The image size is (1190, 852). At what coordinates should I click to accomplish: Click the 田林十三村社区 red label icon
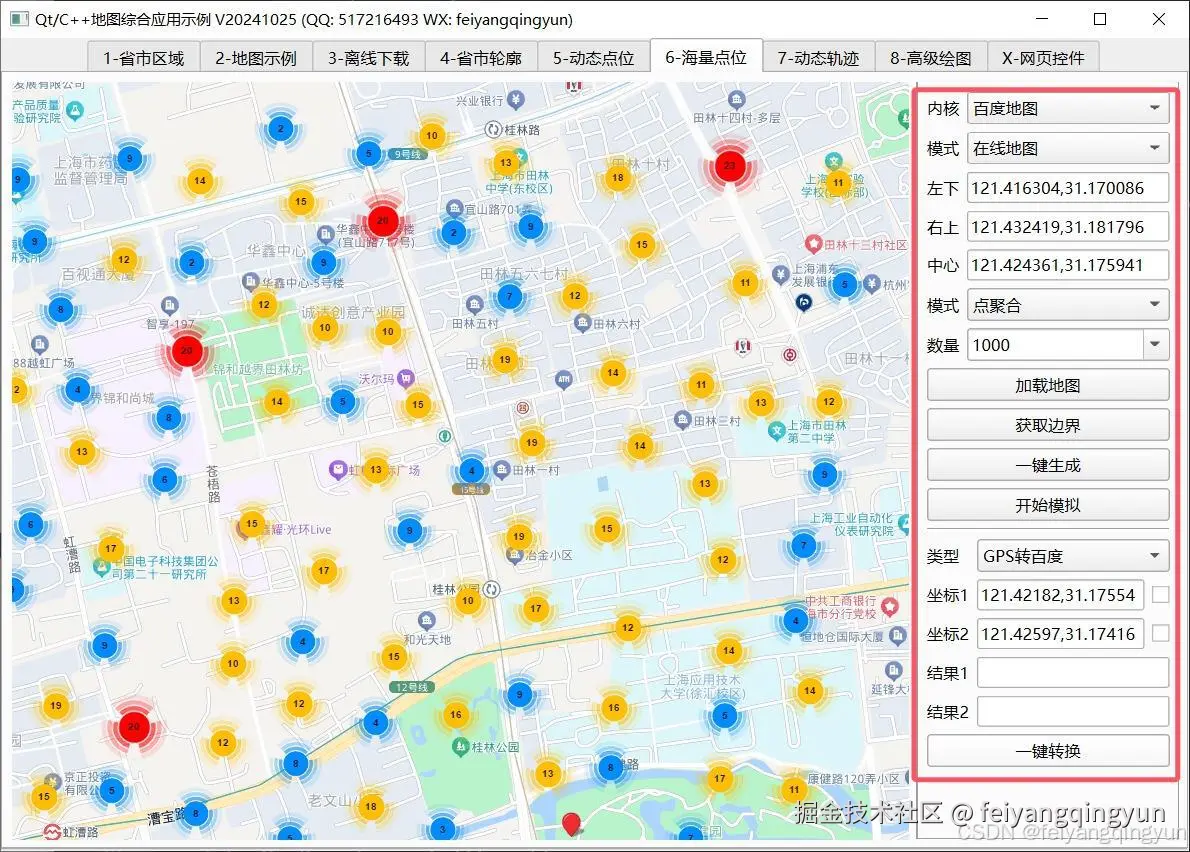click(814, 243)
